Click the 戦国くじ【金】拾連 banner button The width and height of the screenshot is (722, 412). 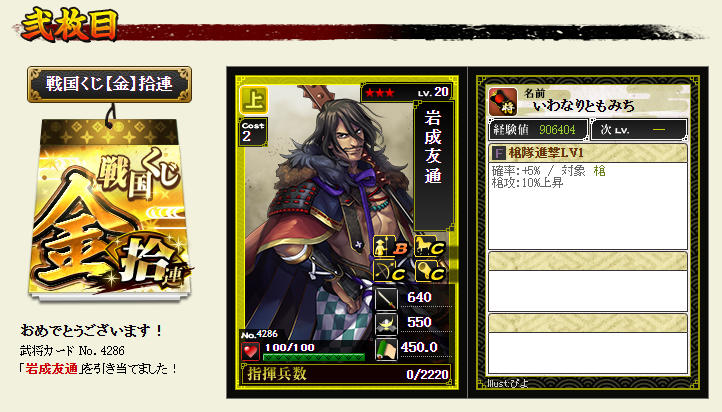[109, 84]
